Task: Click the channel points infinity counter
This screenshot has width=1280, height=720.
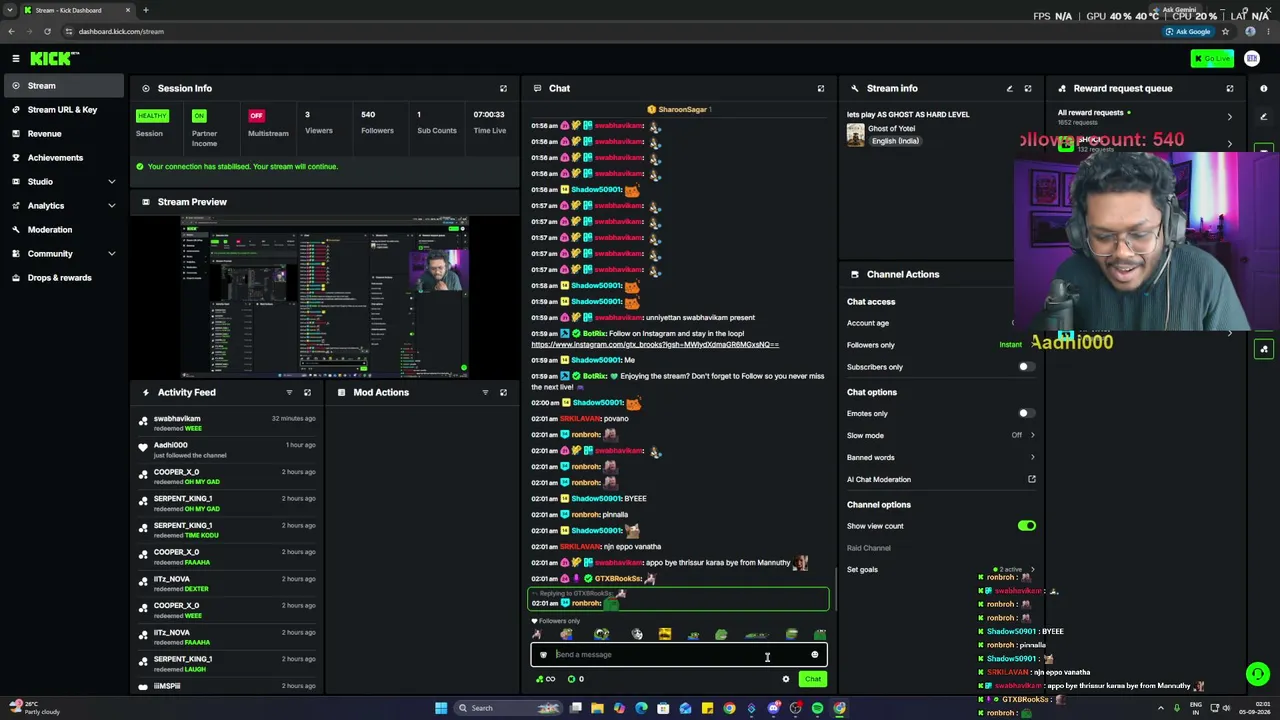Action: (x=545, y=679)
